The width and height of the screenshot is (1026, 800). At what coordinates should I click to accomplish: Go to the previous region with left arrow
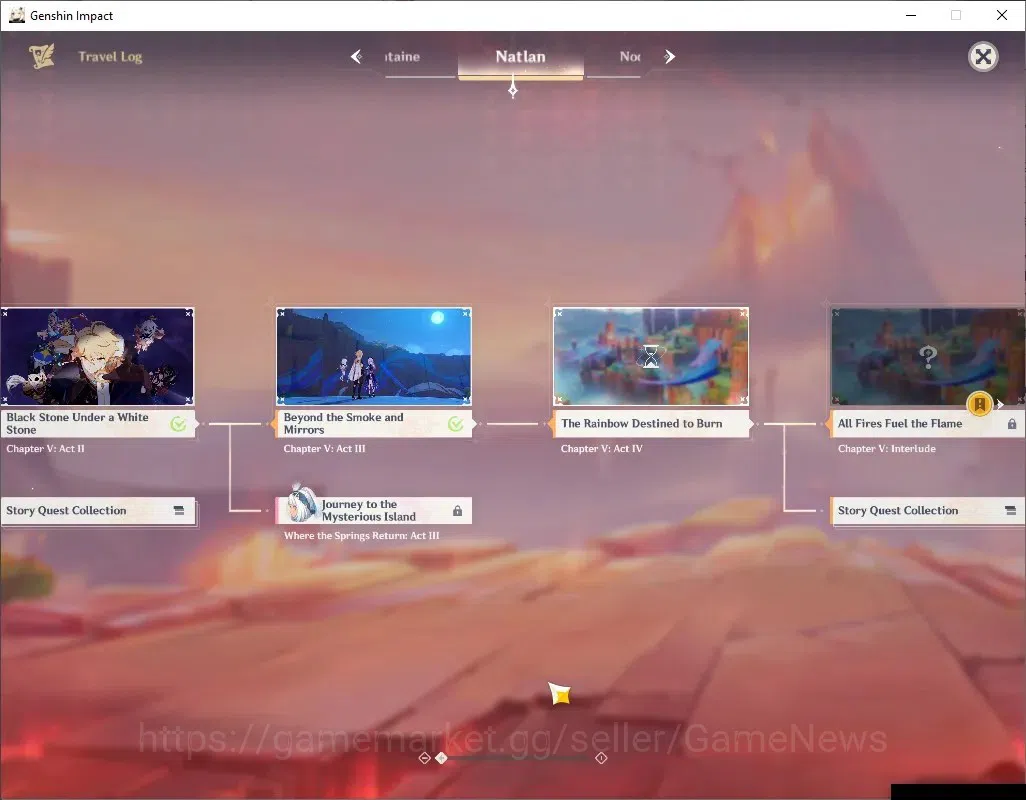tap(356, 57)
